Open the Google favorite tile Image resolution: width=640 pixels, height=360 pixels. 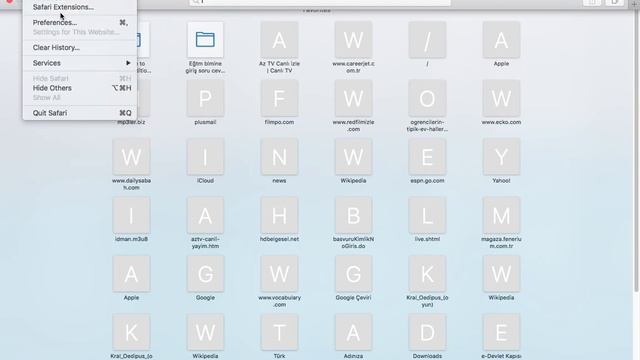click(205, 274)
